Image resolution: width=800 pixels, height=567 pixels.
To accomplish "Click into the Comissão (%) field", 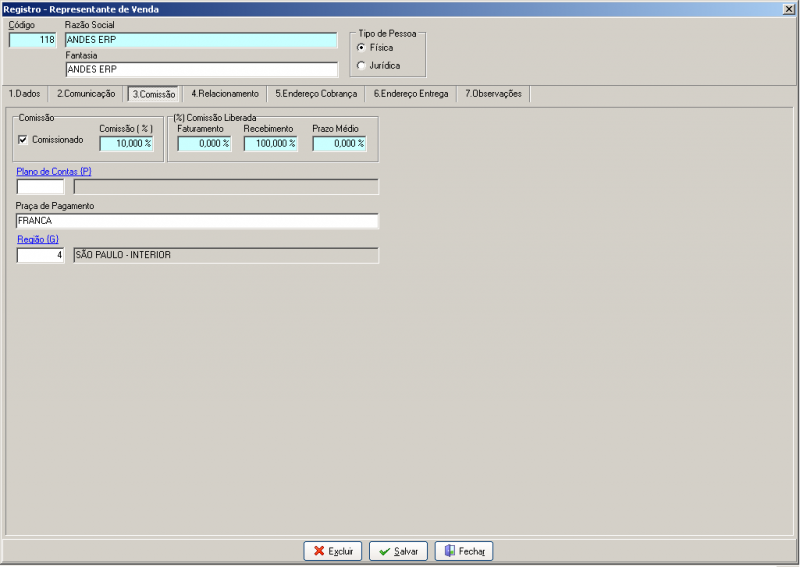I will click(x=127, y=143).
